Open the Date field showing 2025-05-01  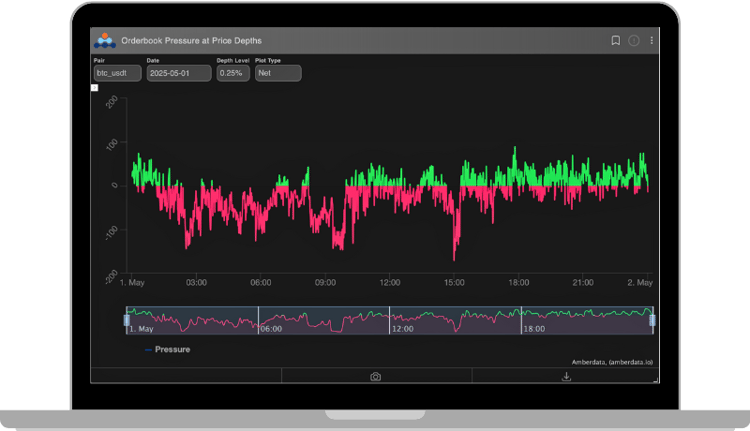click(x=179, y=73)
